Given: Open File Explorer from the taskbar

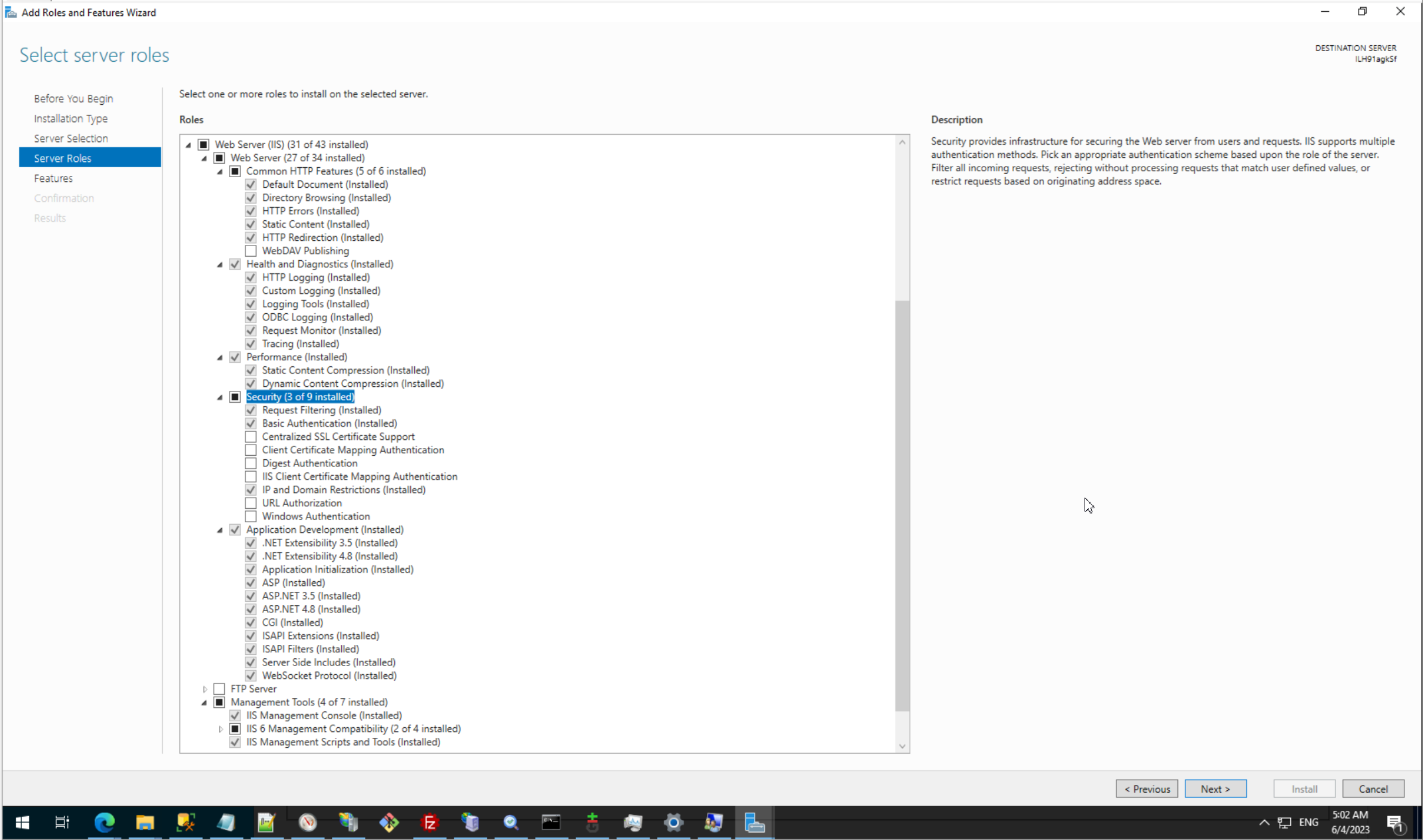Looking at the screenshot, I should 145,823.
